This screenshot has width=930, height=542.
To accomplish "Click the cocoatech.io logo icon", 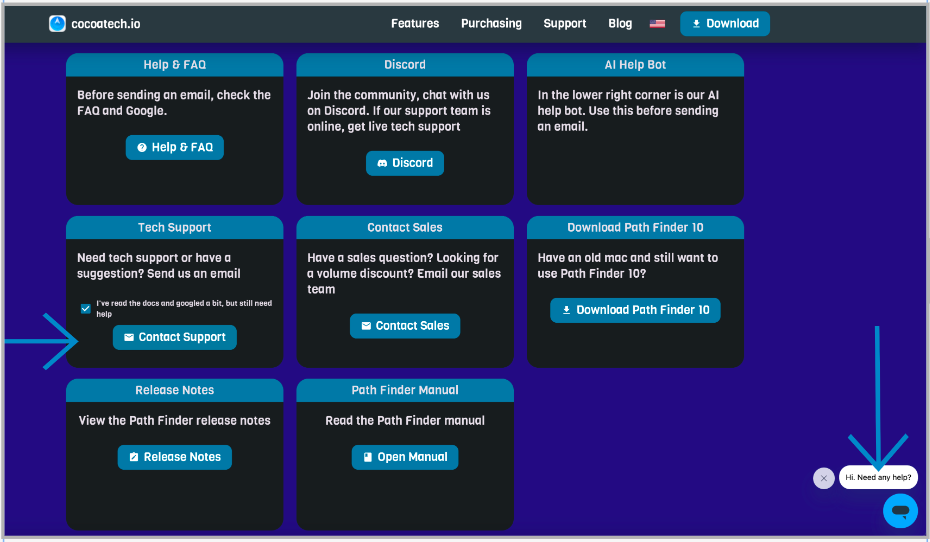I will point(58,24).
